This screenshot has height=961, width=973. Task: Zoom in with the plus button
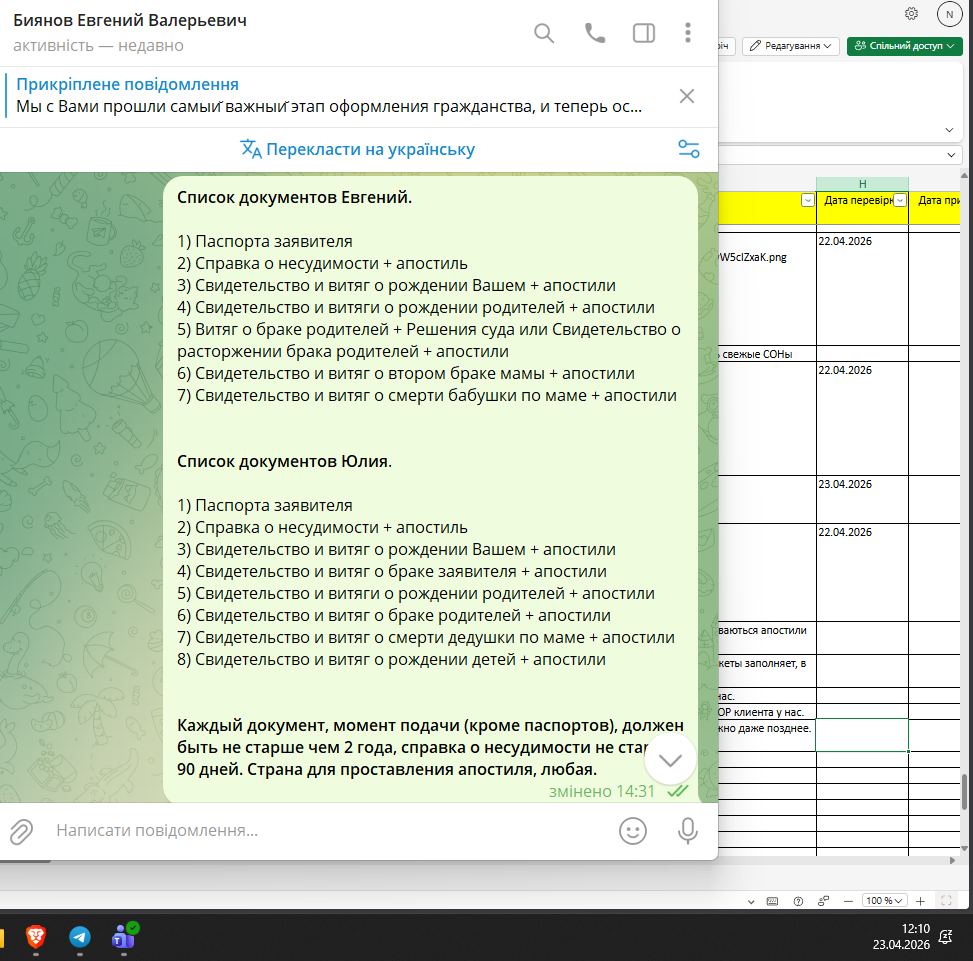coord(920,901)
